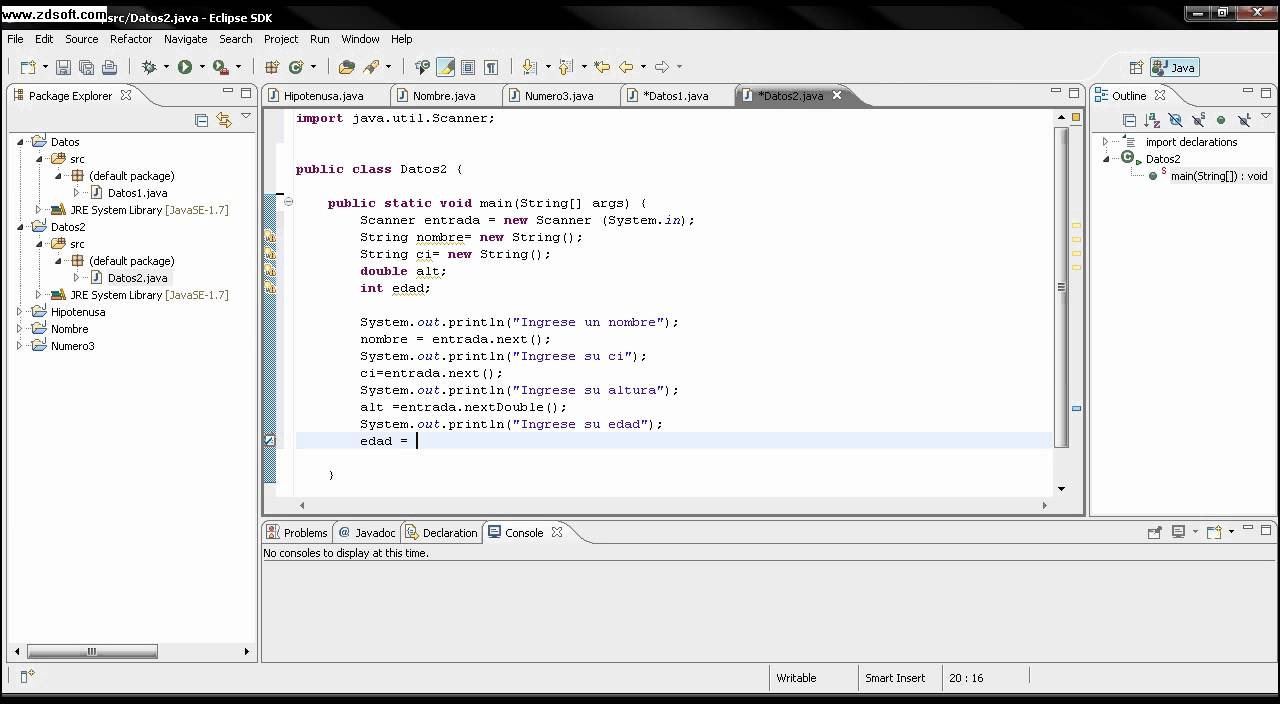Open the Window menu
The width and height of the screenshot is (1280, 704).
(x=360, y=39)
